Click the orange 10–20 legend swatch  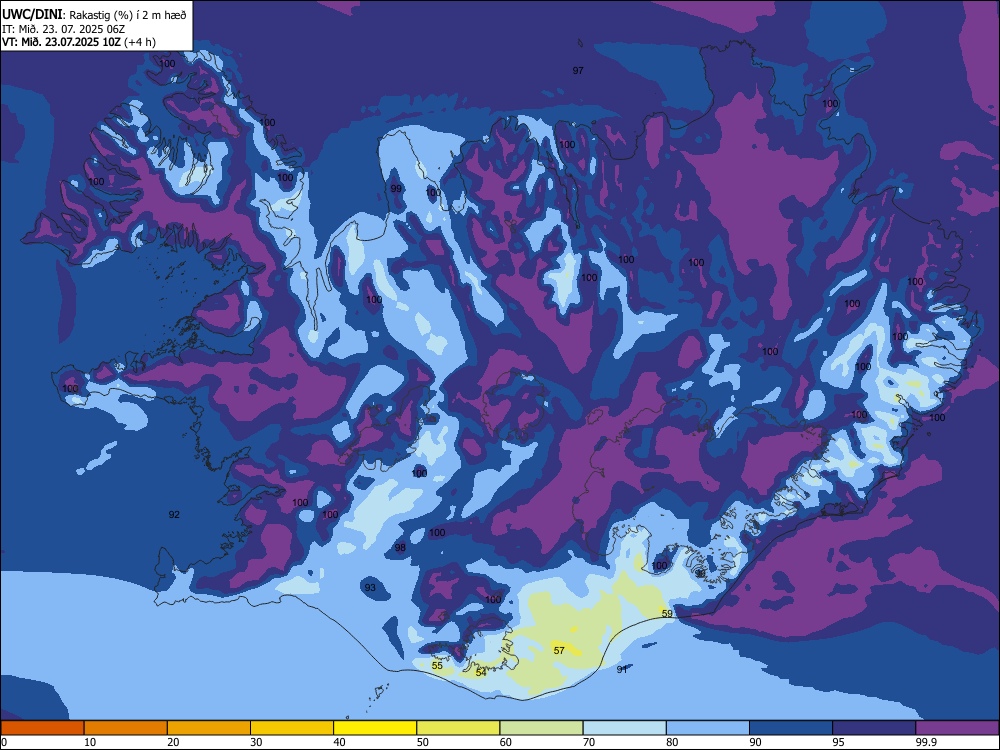click(126, 728)
